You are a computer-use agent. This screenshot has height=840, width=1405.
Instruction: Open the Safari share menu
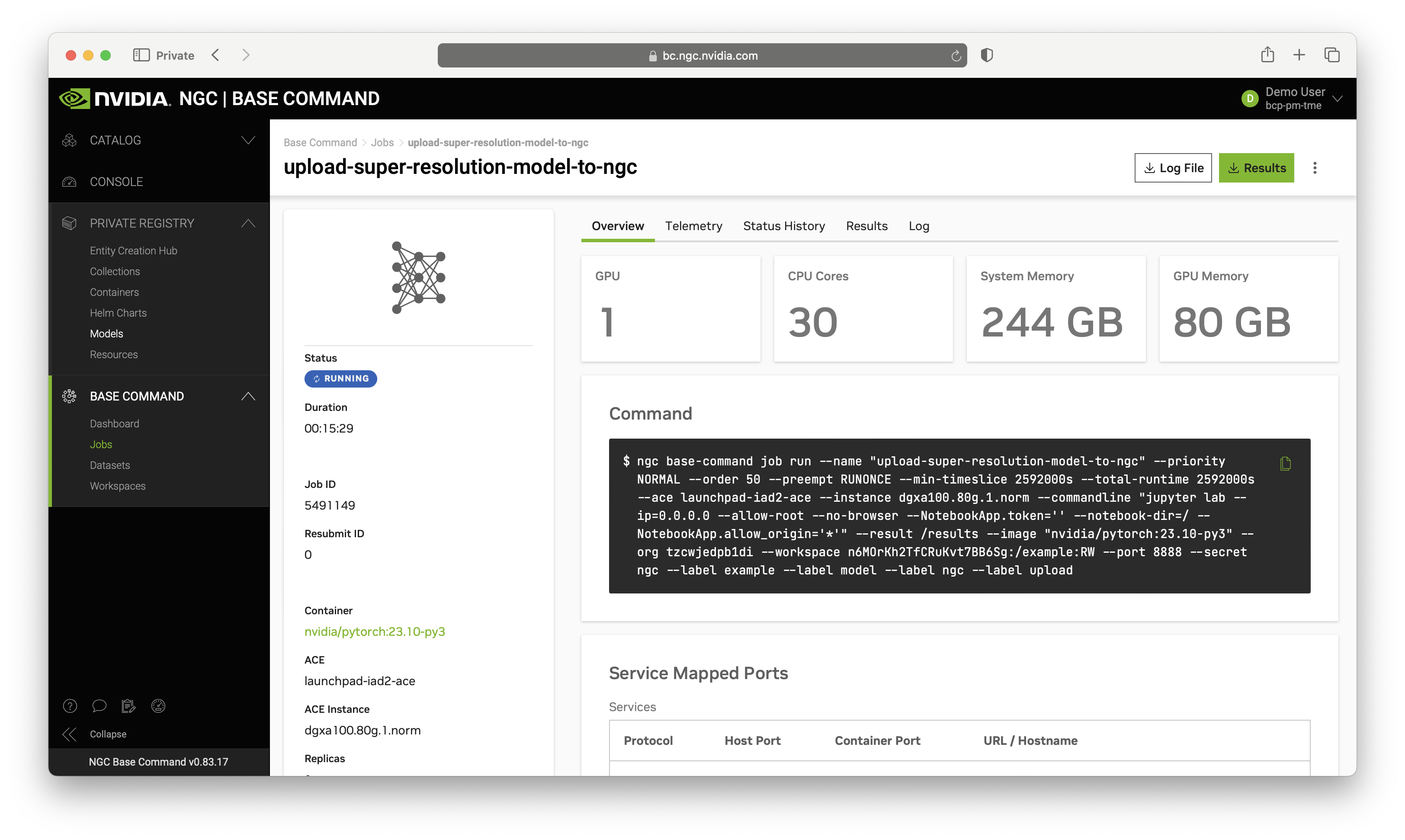point(1267,55)
